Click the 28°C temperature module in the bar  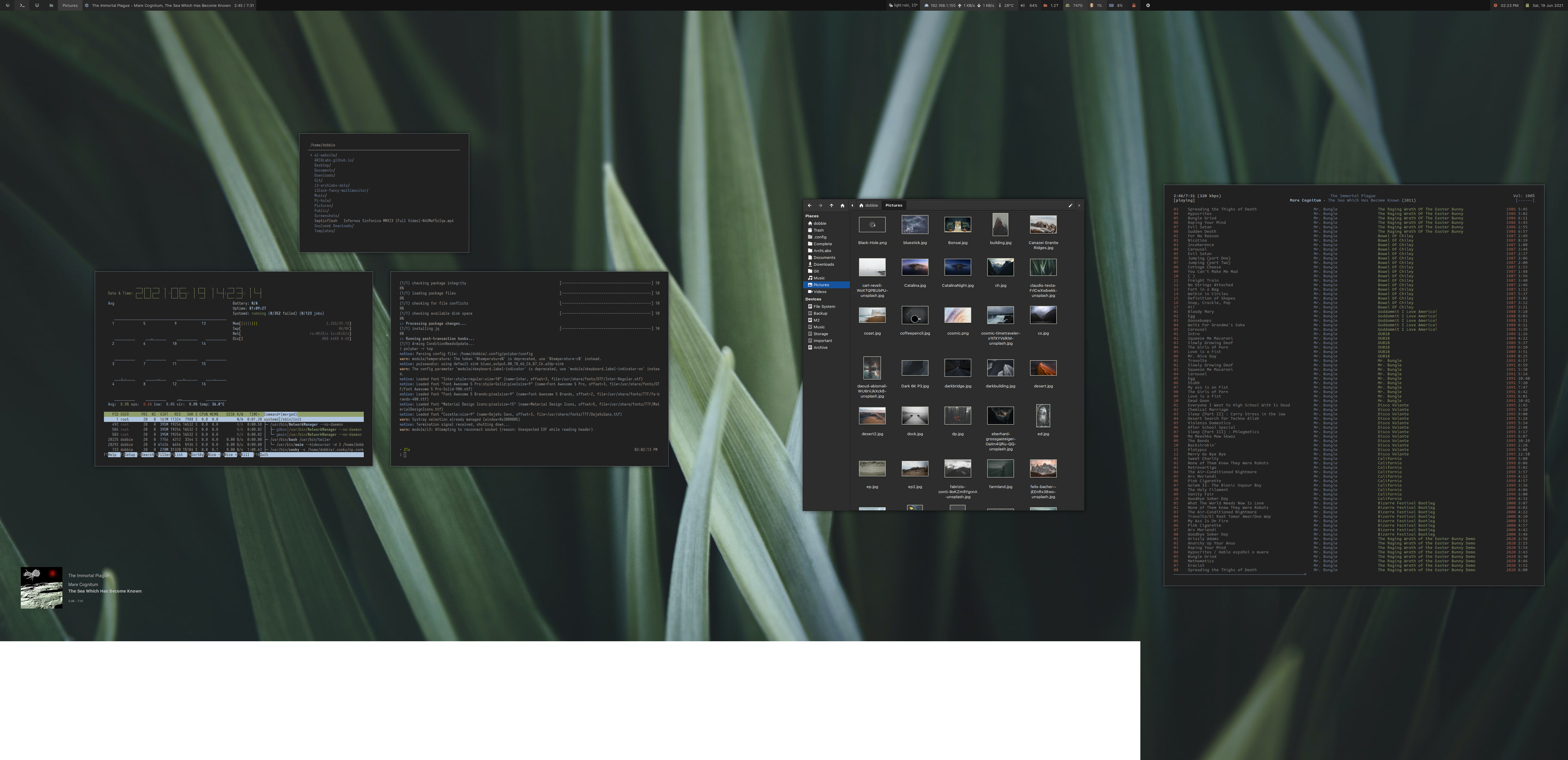(x=1006, y=5)
